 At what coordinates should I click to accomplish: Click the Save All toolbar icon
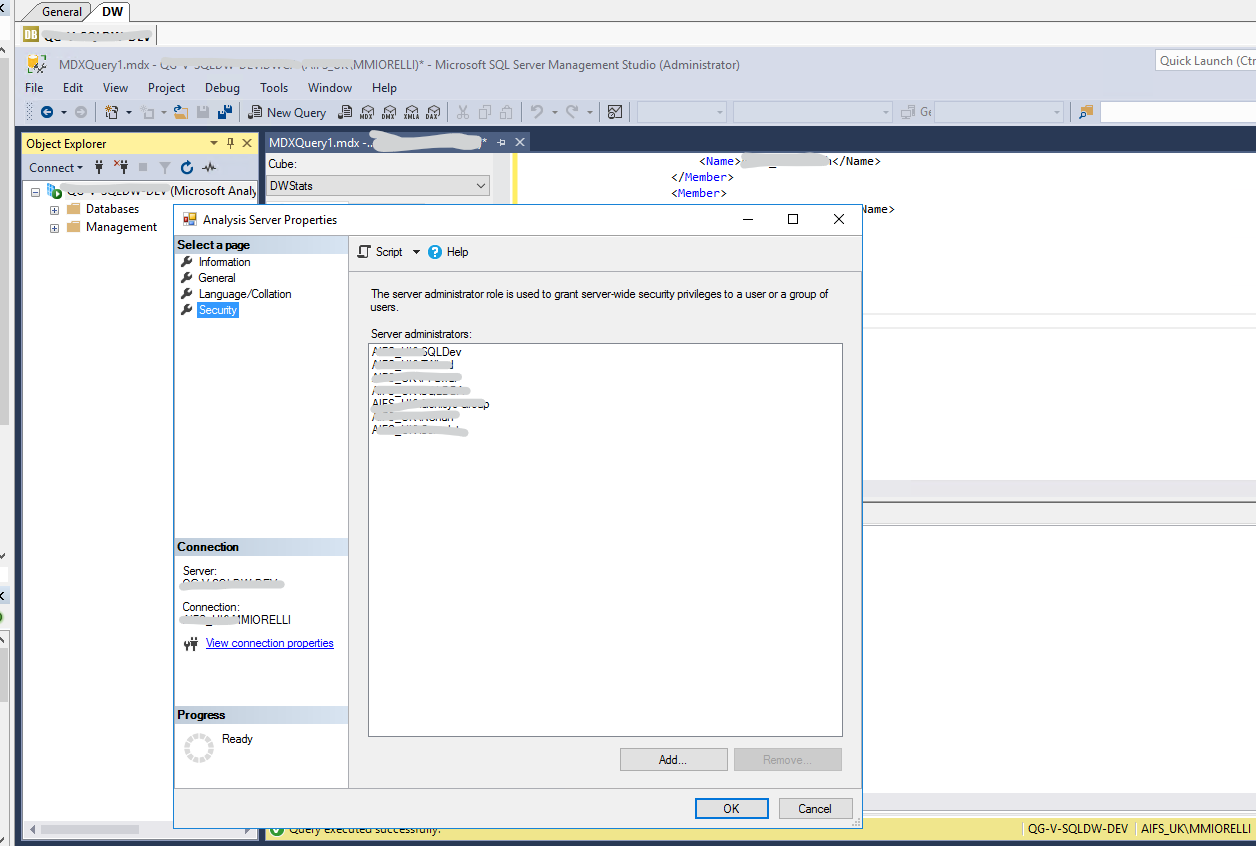click(x=225, y=112)
